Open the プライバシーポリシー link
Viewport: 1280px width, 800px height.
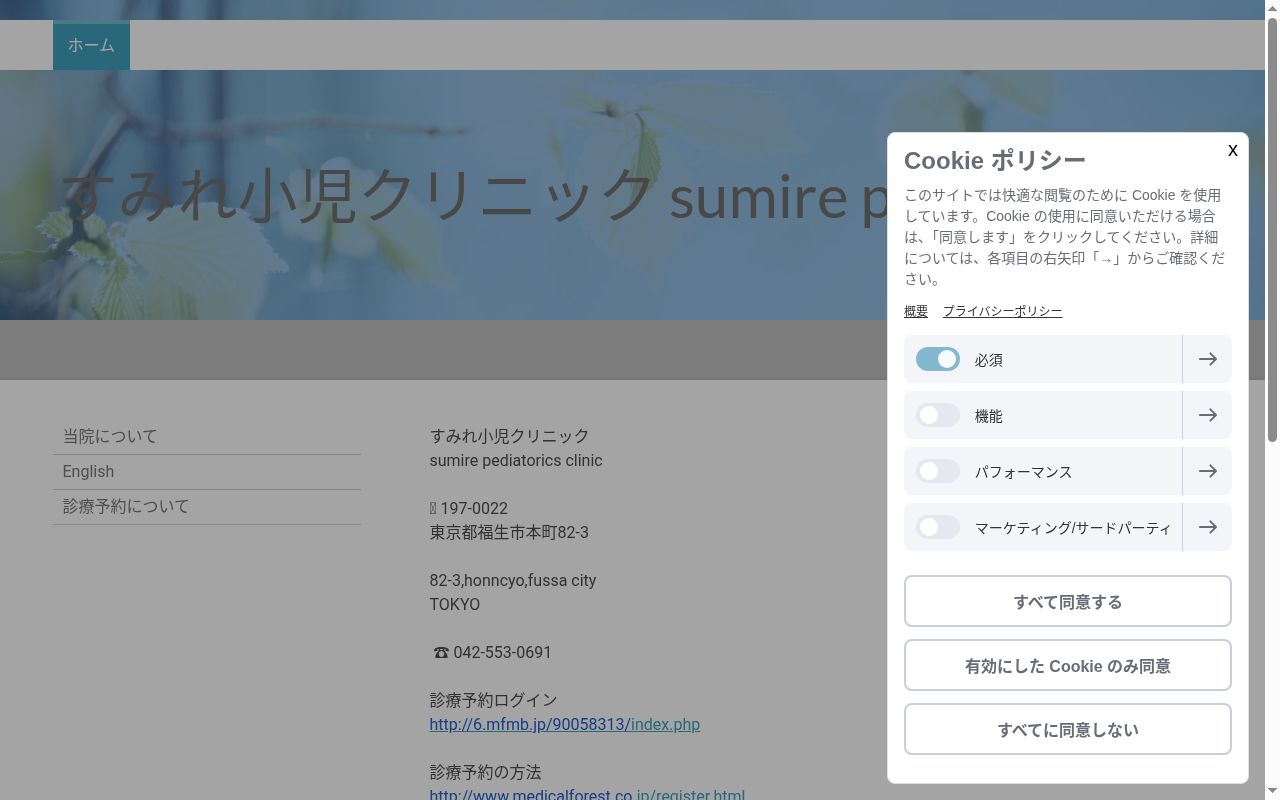tap(1002, 311)
